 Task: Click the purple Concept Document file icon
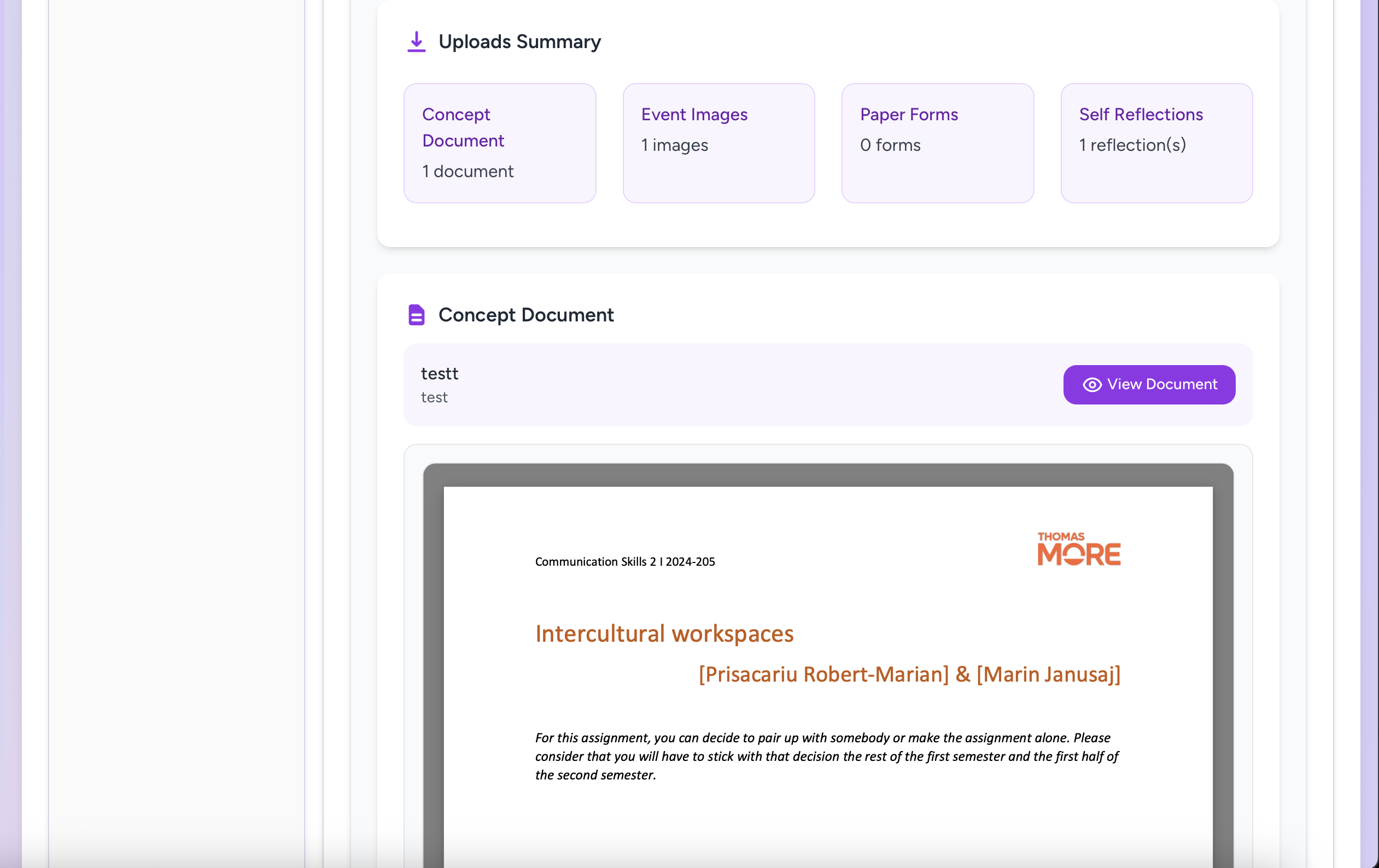tap(416, 315)
